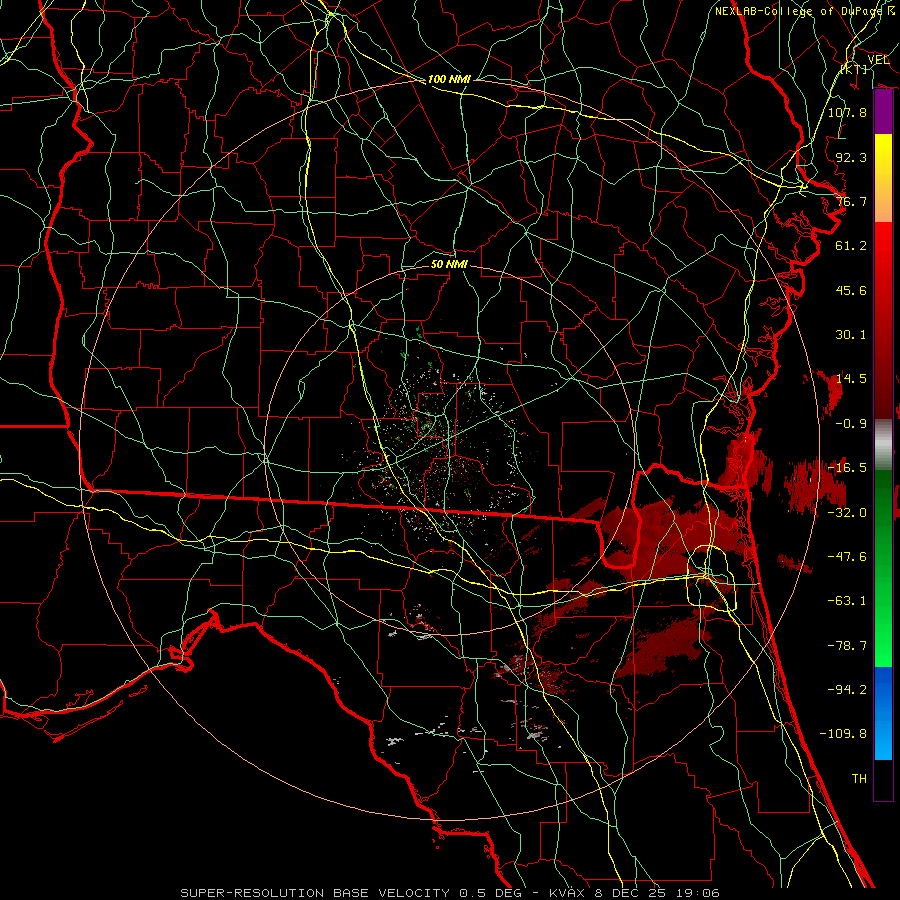Screen dimensions: 900x900
Task: Click the blue segment of the color bar
Action: [x=883, y=713]
